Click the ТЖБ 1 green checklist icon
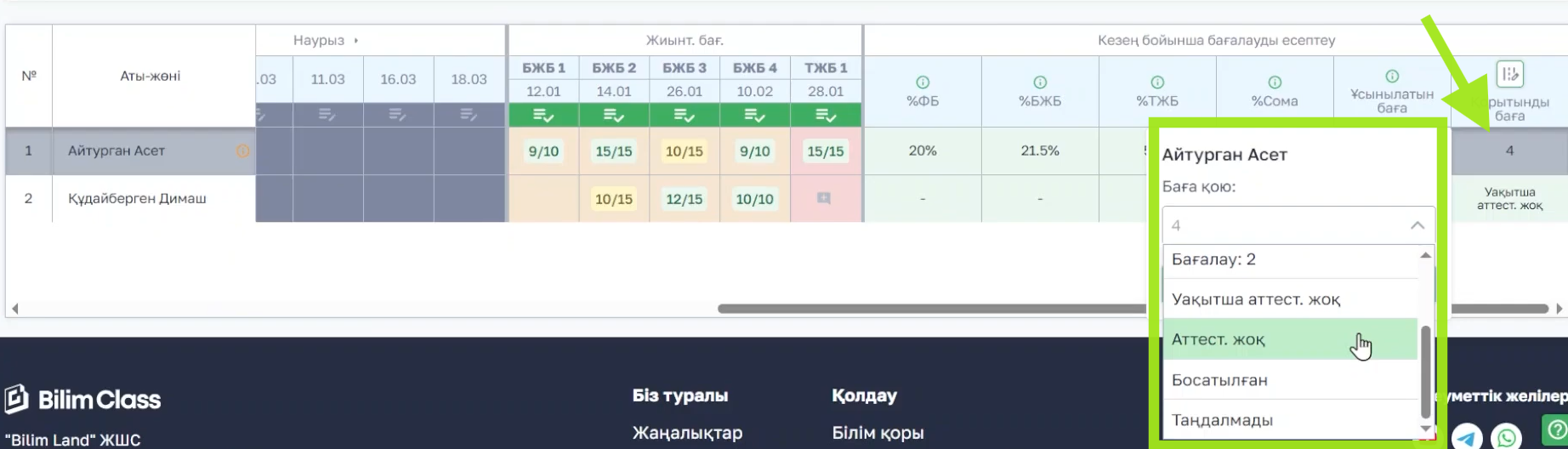1568x449 pixels. [825, 115]
